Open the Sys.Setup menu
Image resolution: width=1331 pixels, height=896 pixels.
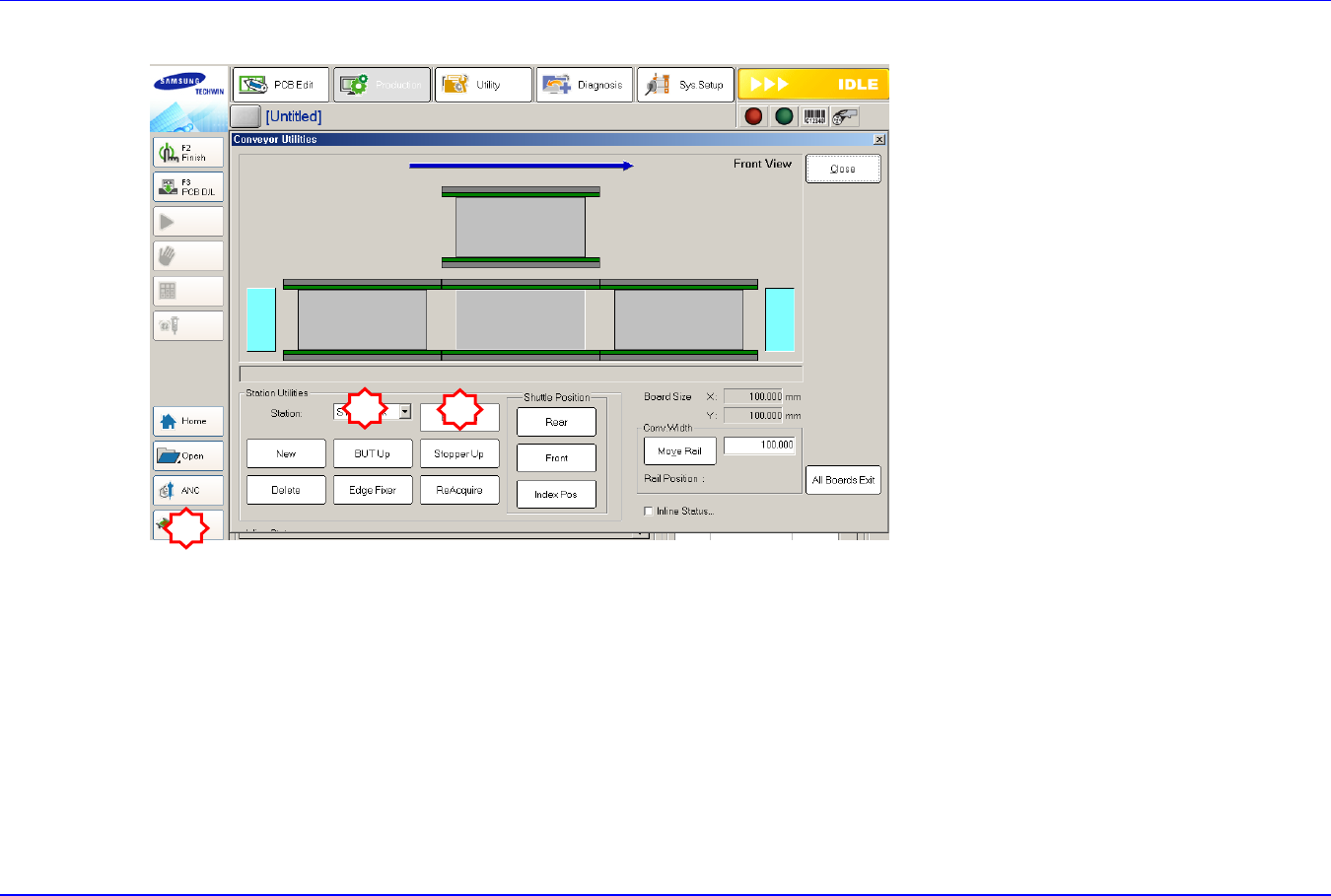coord(685,85)
